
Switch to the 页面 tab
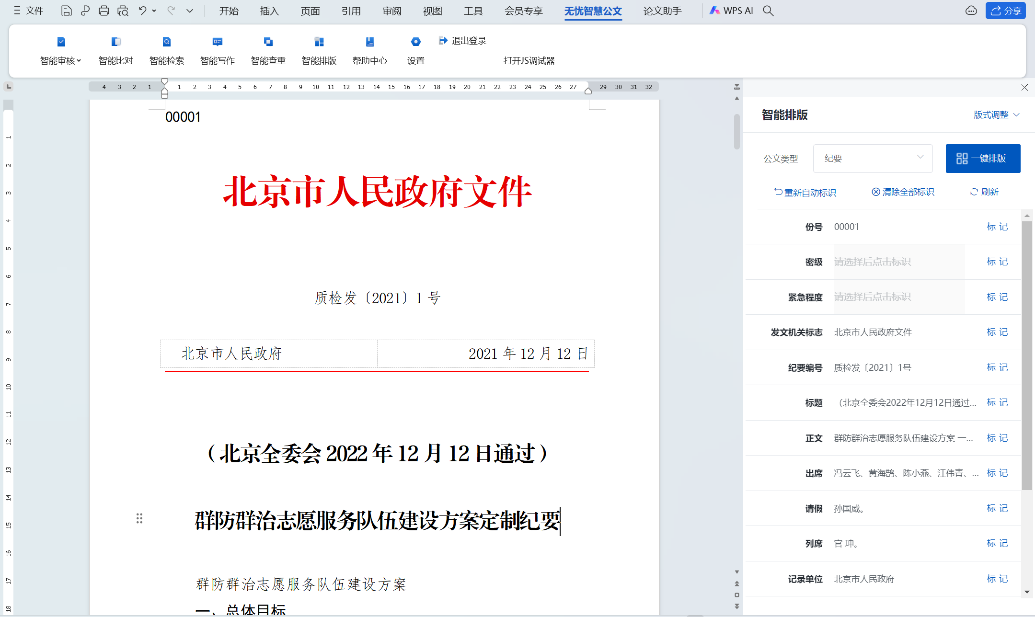click(310, 11)
